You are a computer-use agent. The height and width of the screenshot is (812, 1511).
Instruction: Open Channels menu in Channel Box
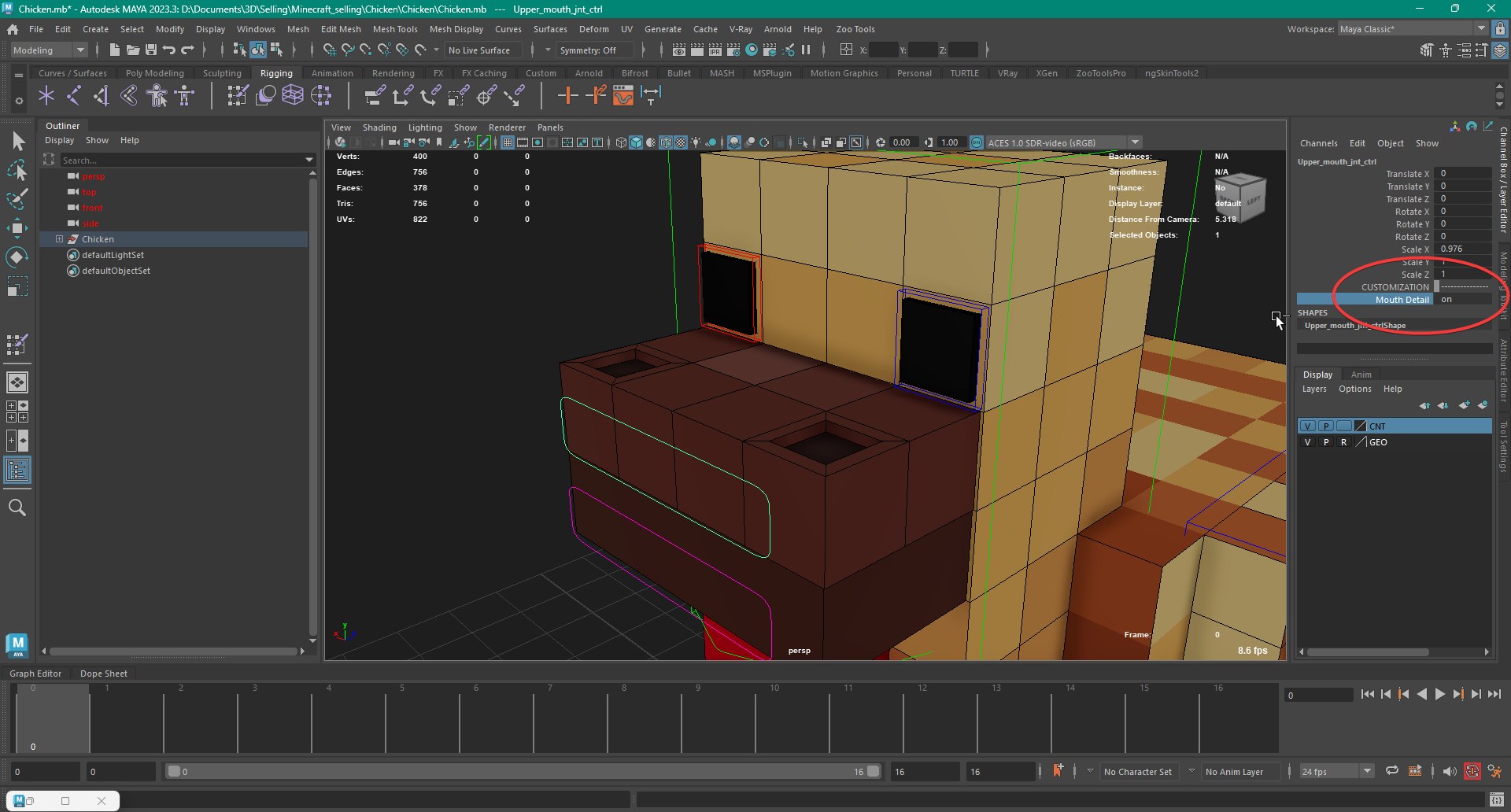point(1319,143)
